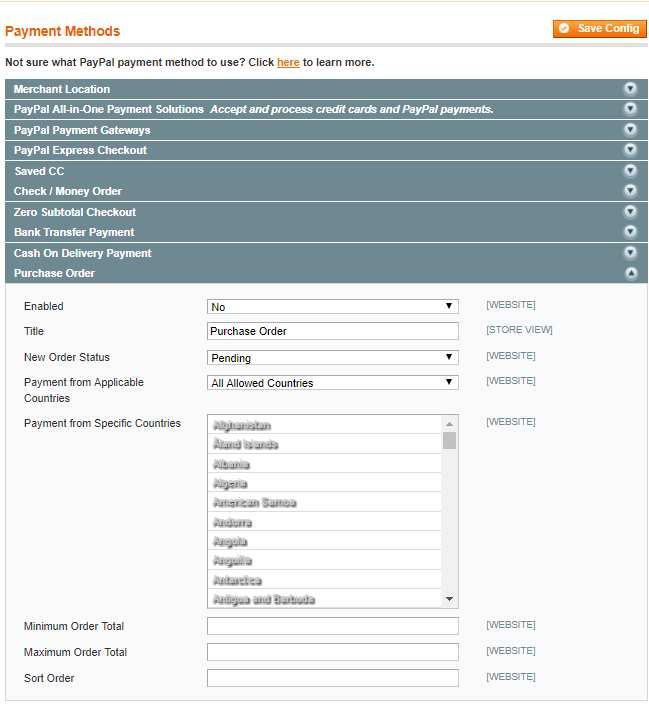This screenshot has height=704, width=649.
Task: Click the Maximum Order Total label
Action: point(75,652)
